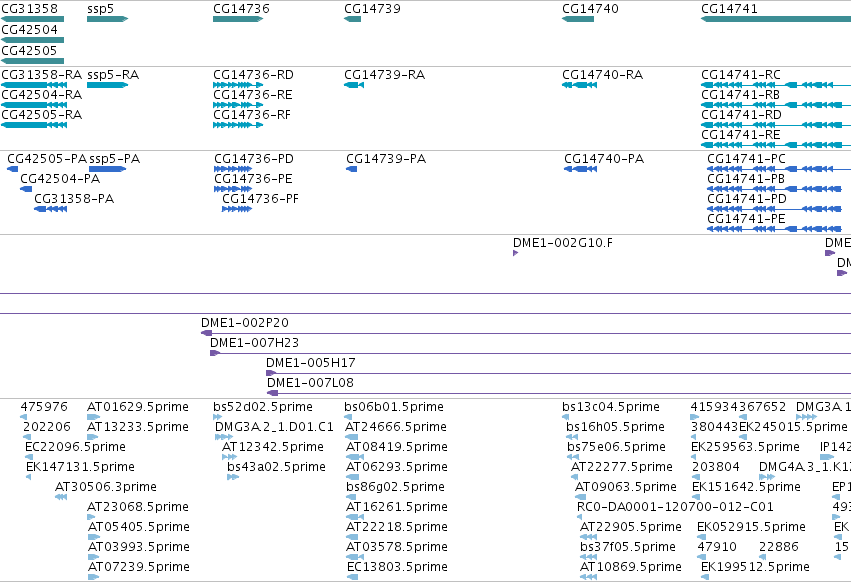Image resolution: width=851 pixels, height=582 pixels.
Task: Click the CG14739 gene arrow
Action: [352, 19]
